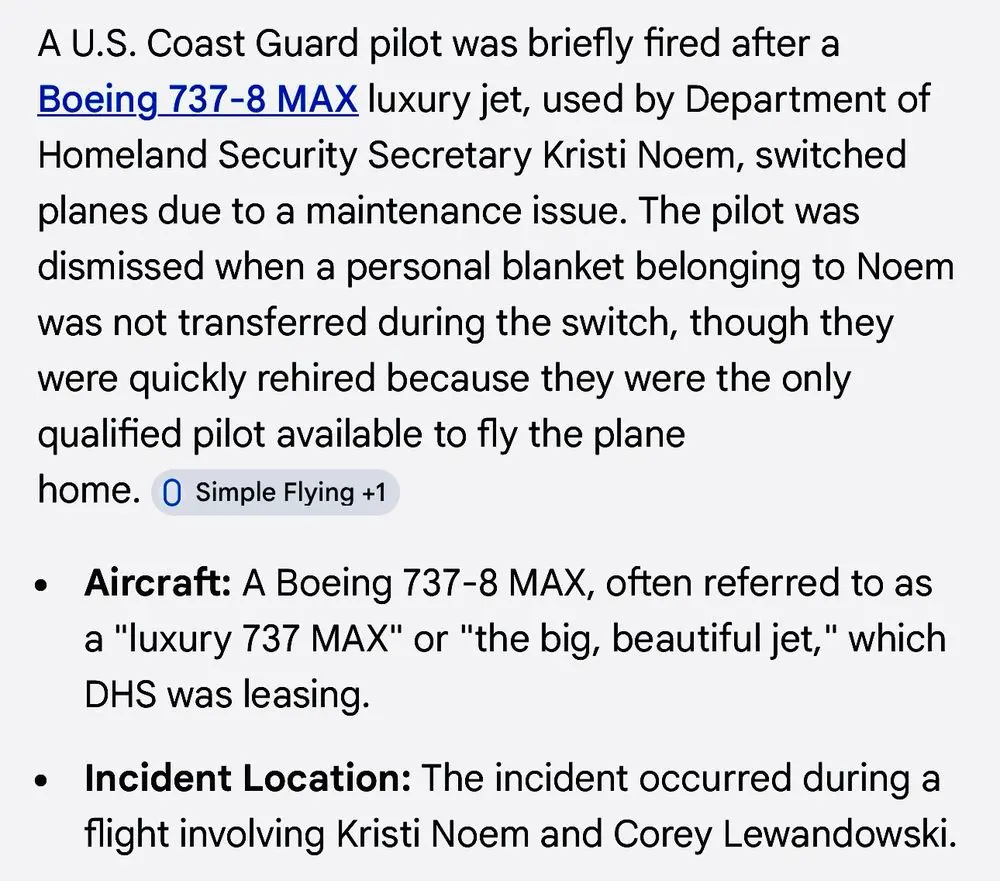The image size is (1000, 881).
Task: Click the bullet dot beside Incident Location
Action: point(42,782)
